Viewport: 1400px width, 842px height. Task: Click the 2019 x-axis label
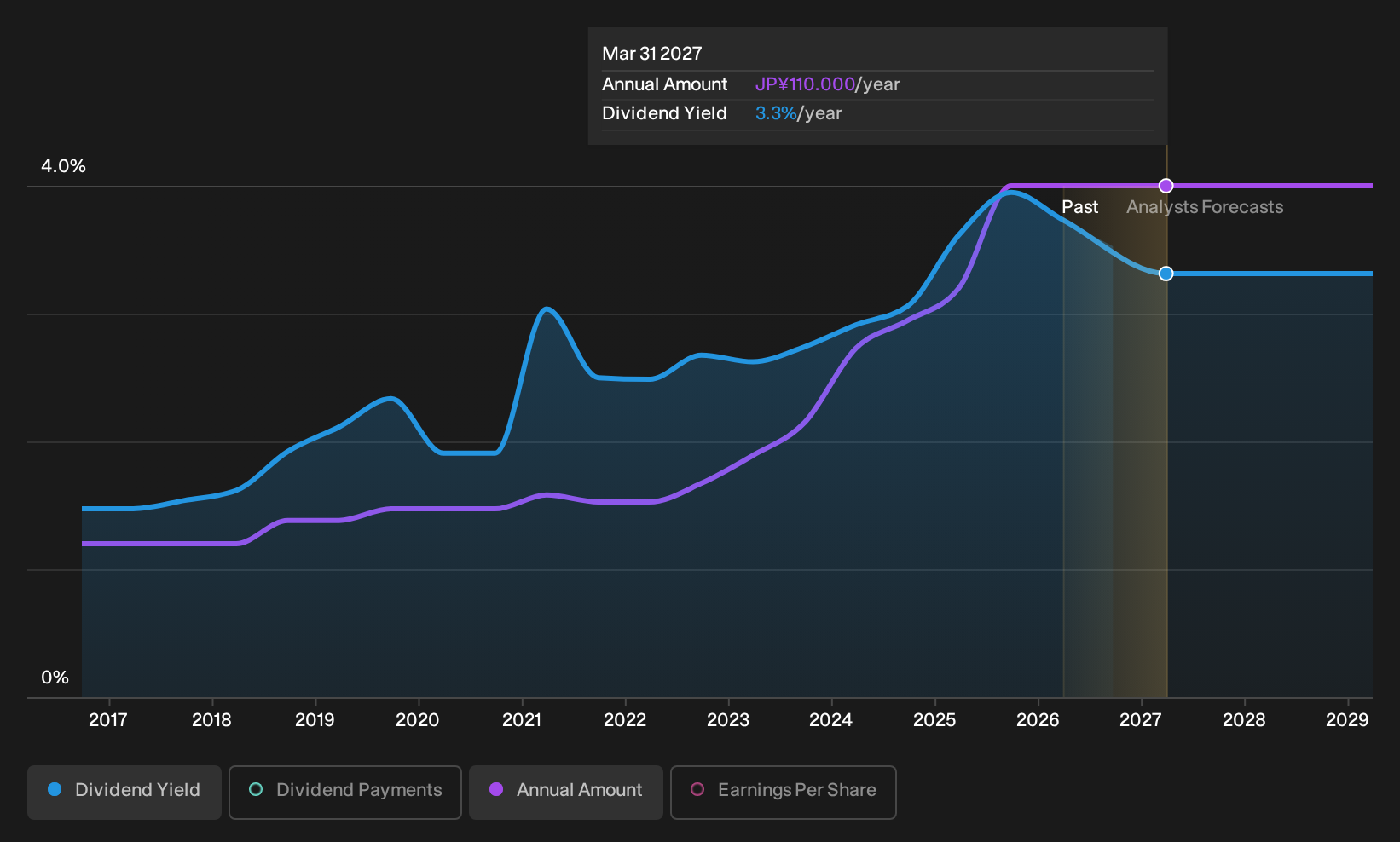coord(315,720)
